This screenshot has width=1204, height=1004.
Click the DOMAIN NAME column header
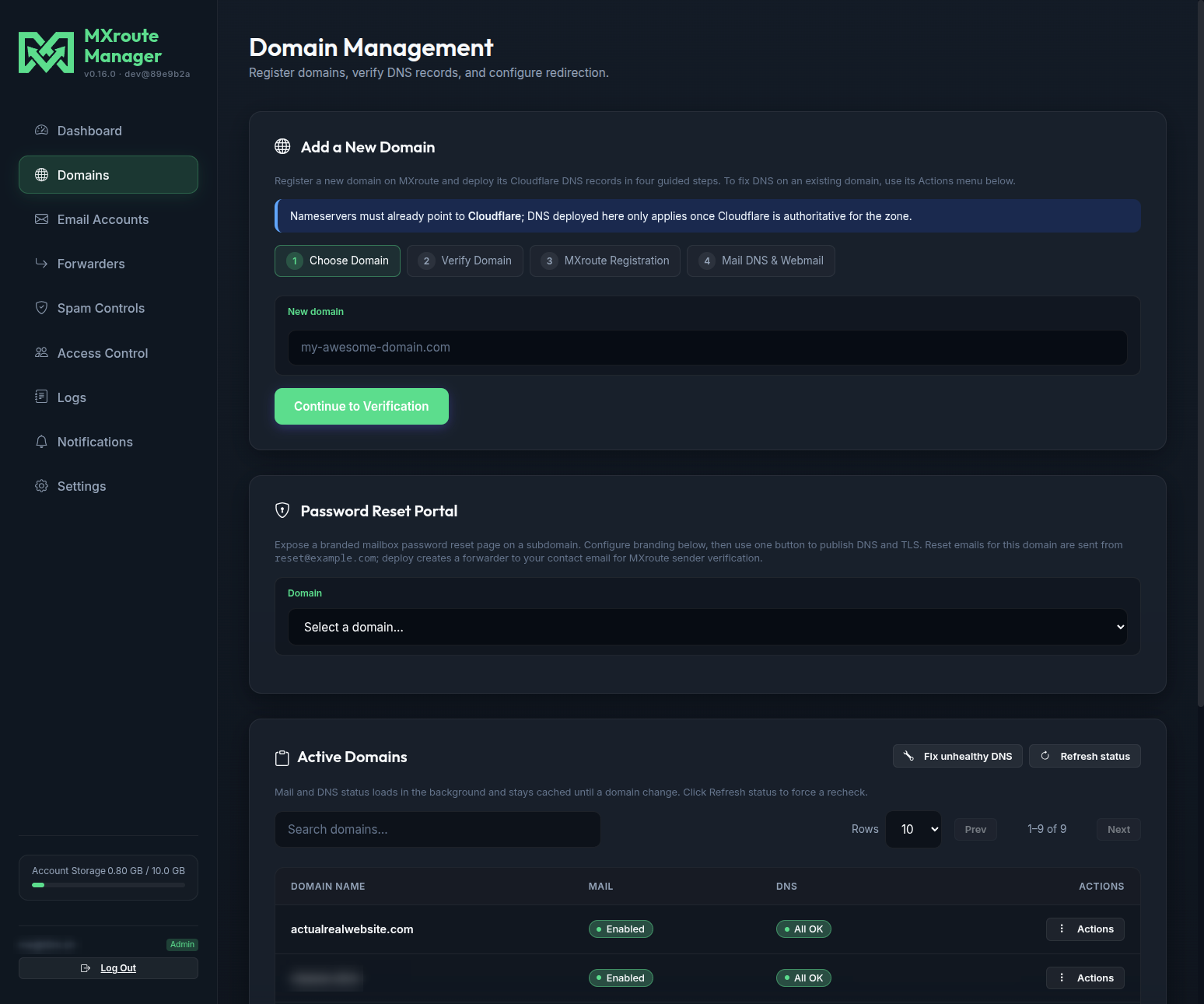pyautogui.click(x=328, y=887)
